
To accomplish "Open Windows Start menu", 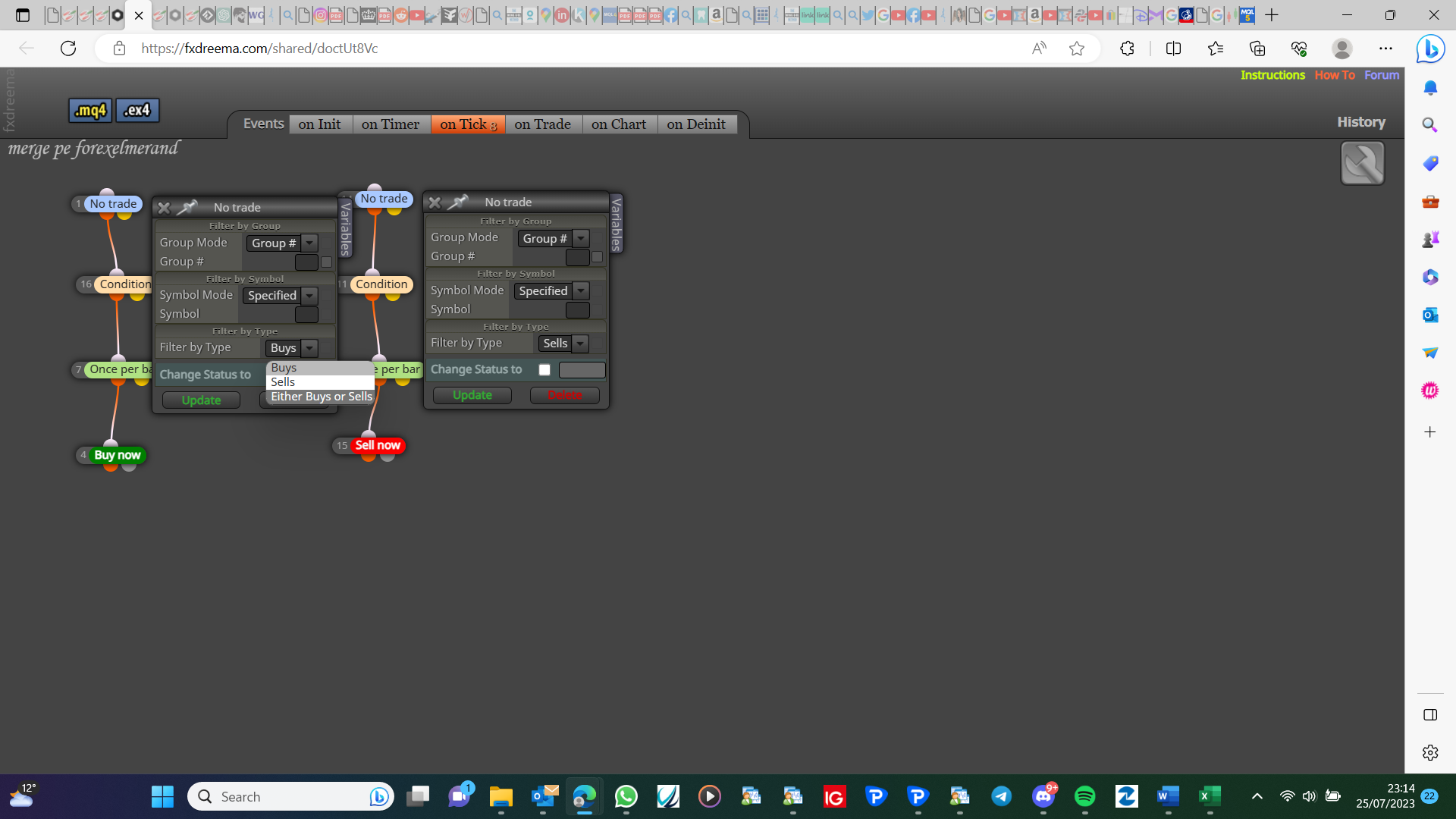I will point(162,796).
